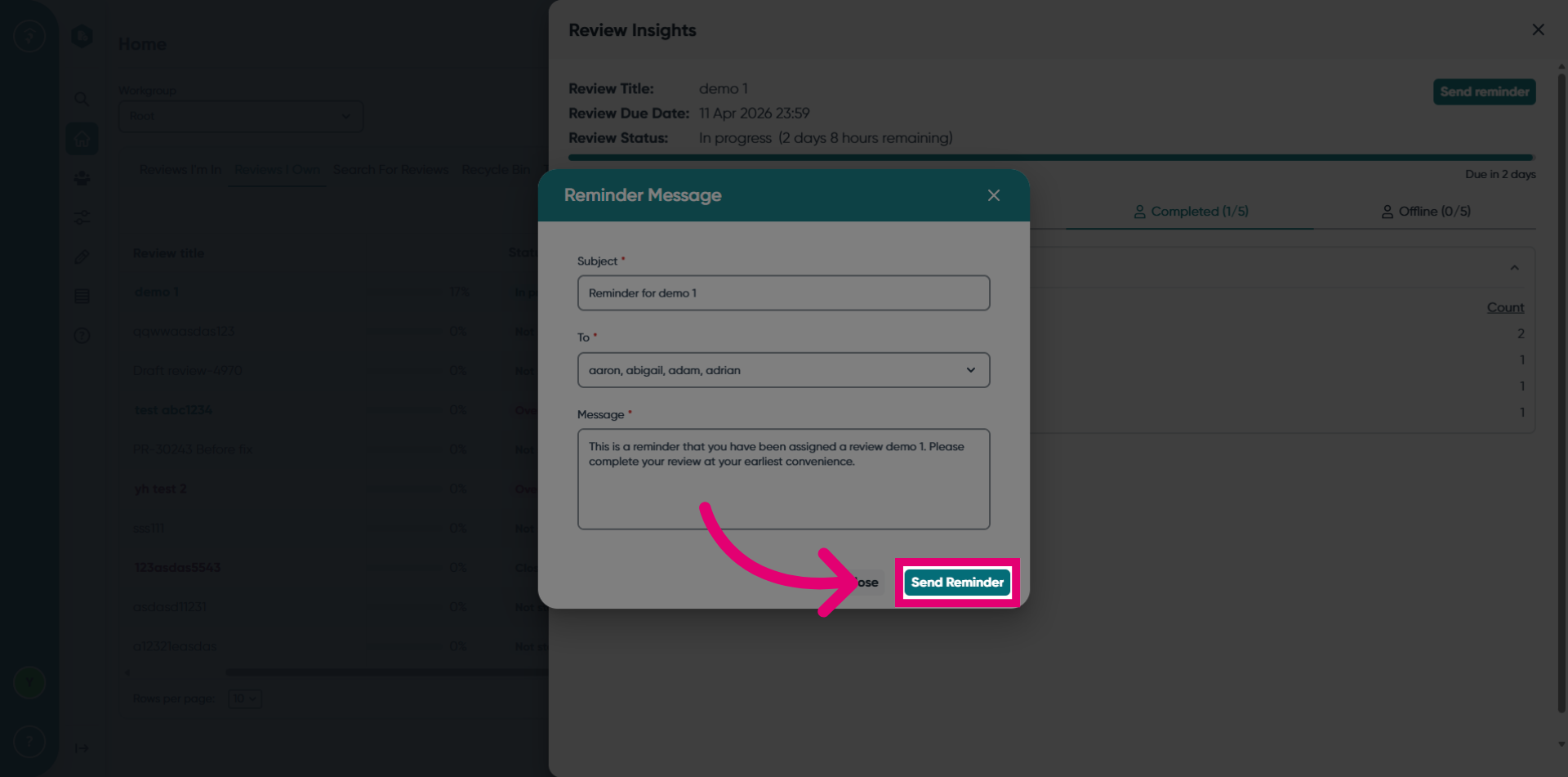Viewport: 1568px width, 777px height.
Task: Click the Due in 2 days label
Action: coord(1500,174)
